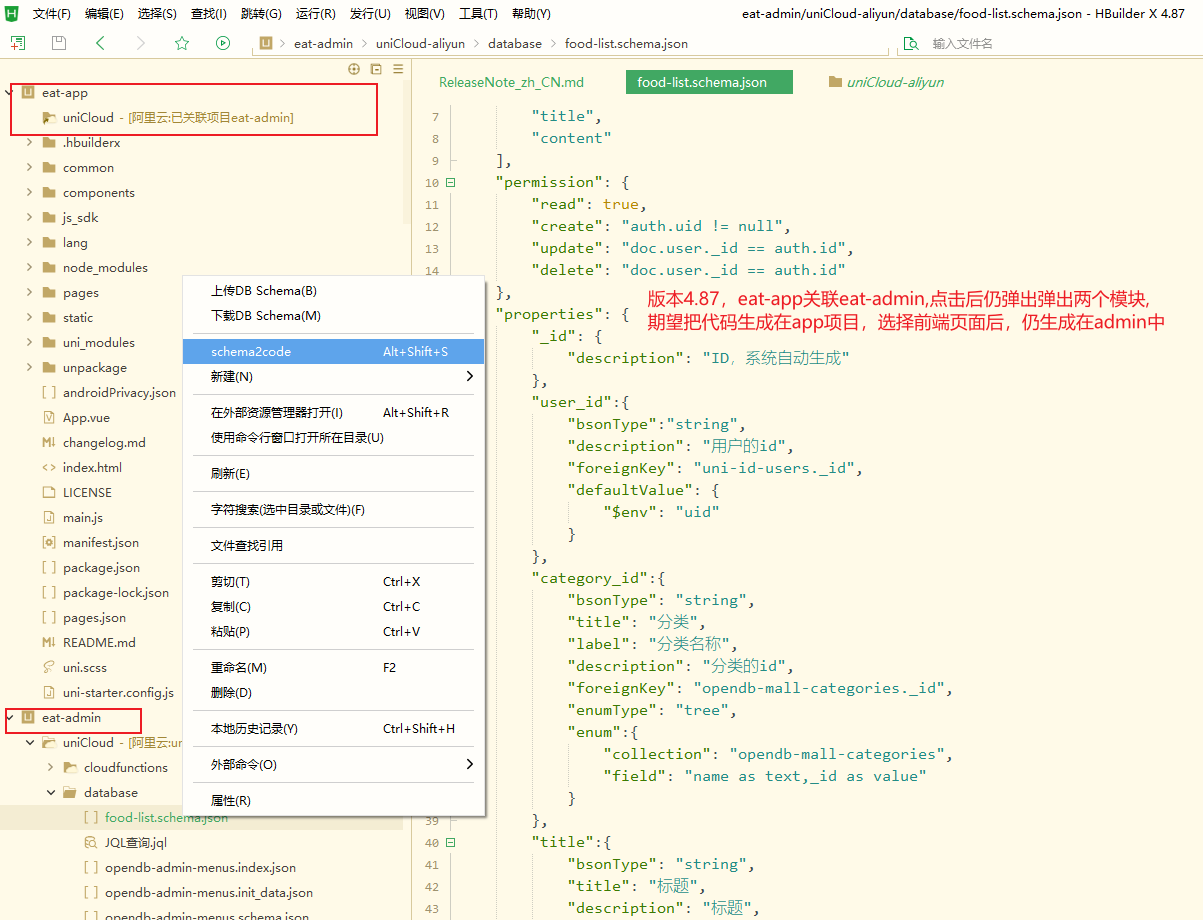Viewport: 1203px width, 920px height.
Task: Click the new file icon in toolbar
Action: [18, 43]
